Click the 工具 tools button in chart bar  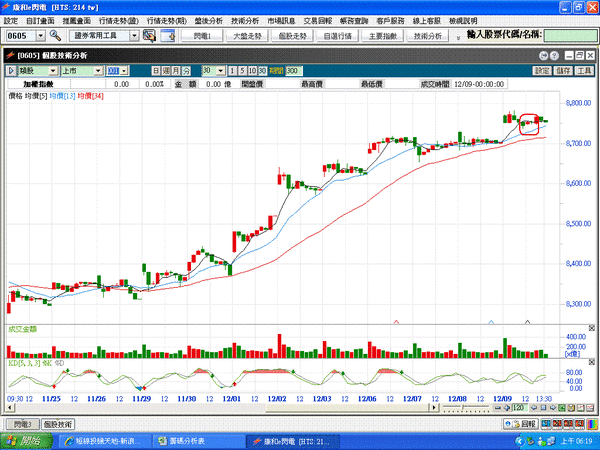[x=584, y=71]
